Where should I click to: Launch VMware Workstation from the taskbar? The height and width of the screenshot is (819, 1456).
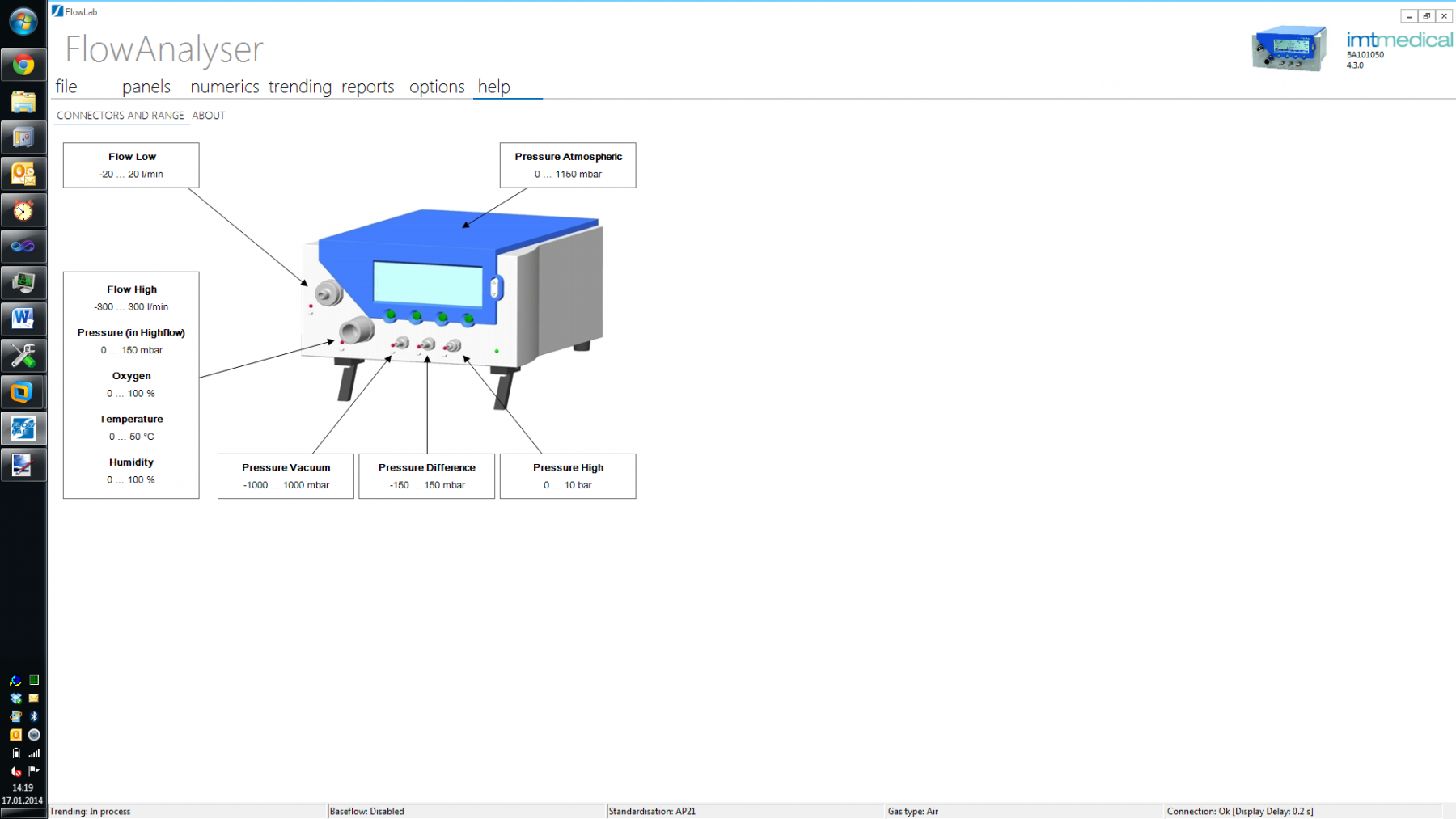tap(23, 391)
